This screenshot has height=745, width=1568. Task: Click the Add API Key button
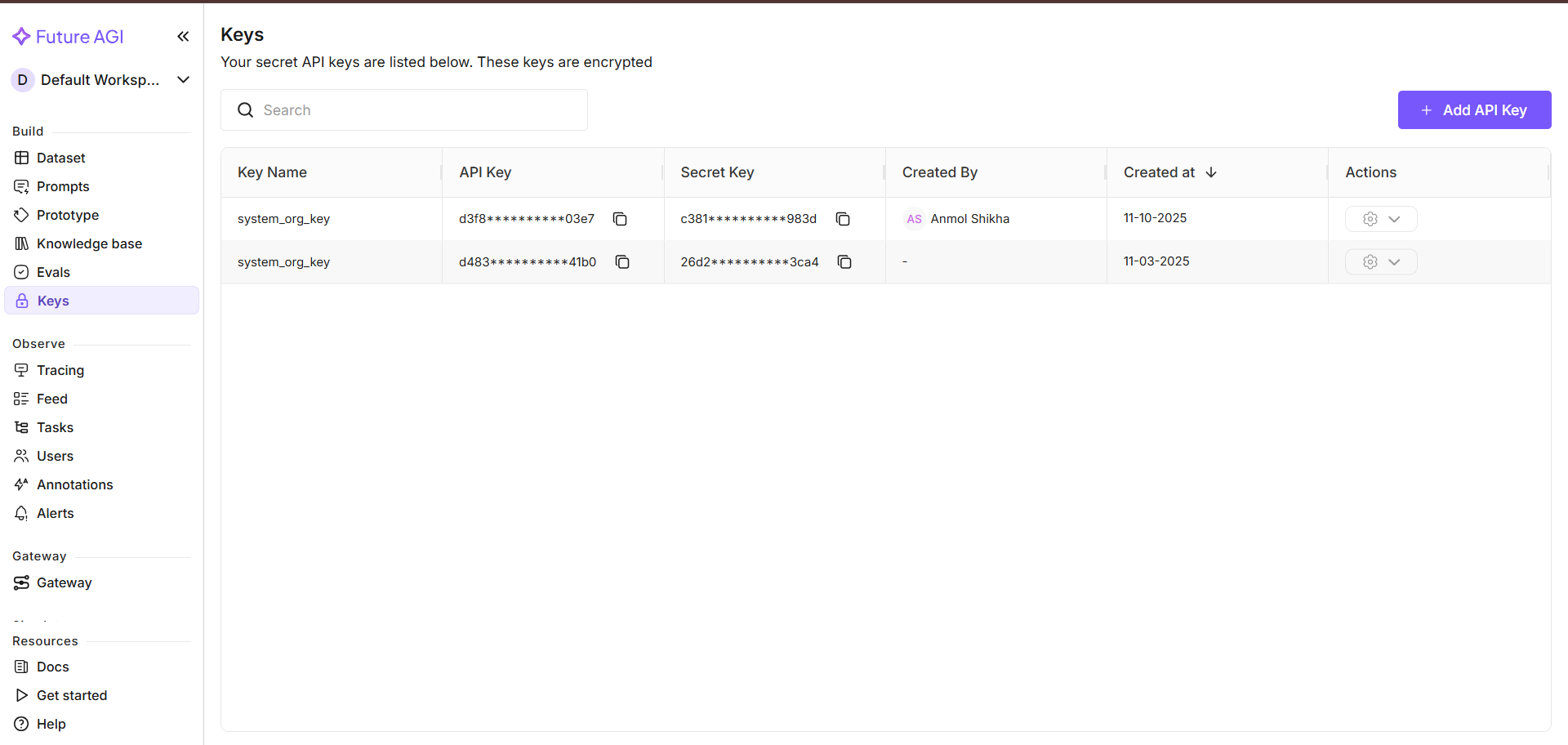tap(1474, 110)
